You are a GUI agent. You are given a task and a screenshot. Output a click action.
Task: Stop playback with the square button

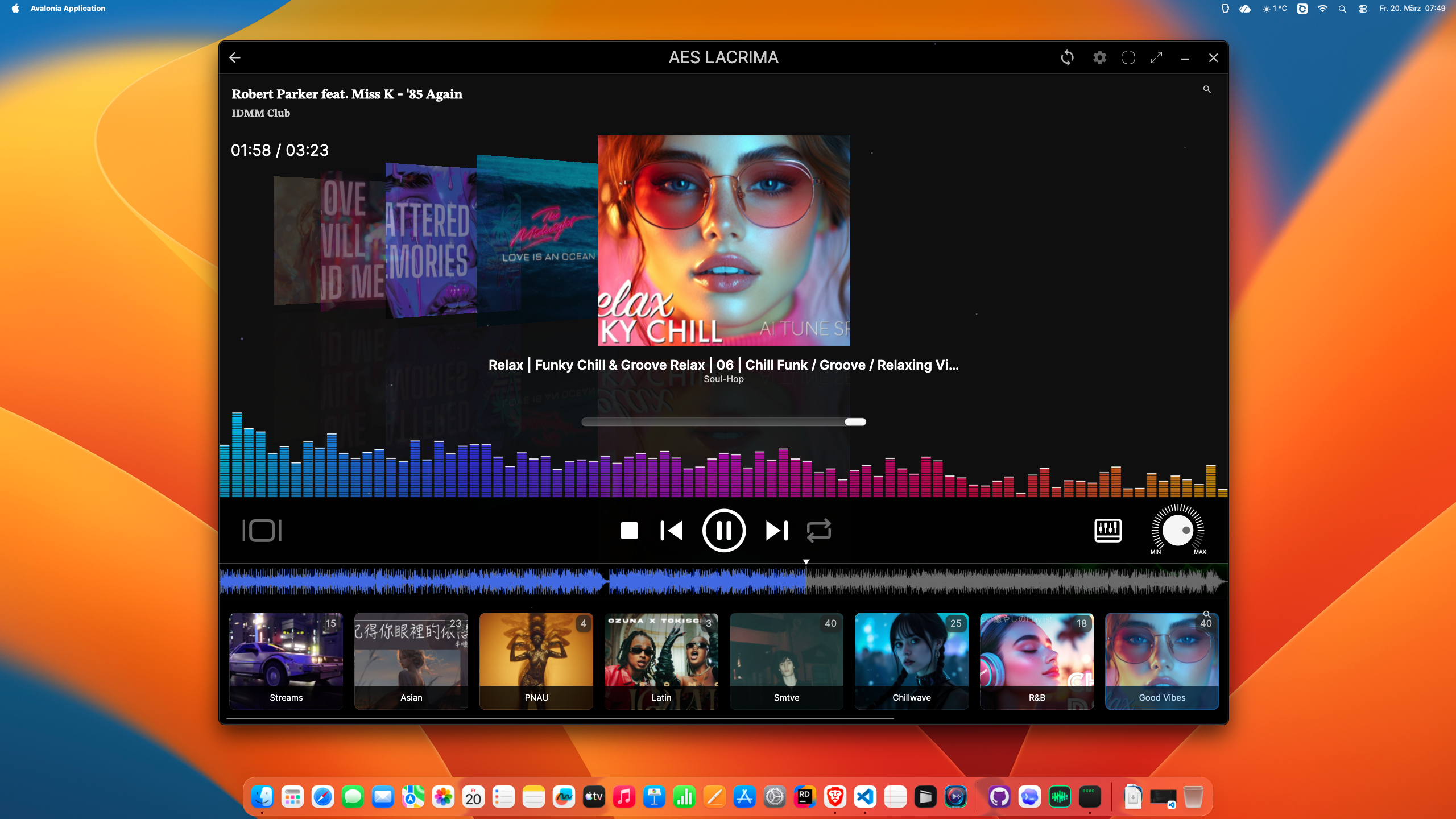pyautogui.click(x=629, y=531)
